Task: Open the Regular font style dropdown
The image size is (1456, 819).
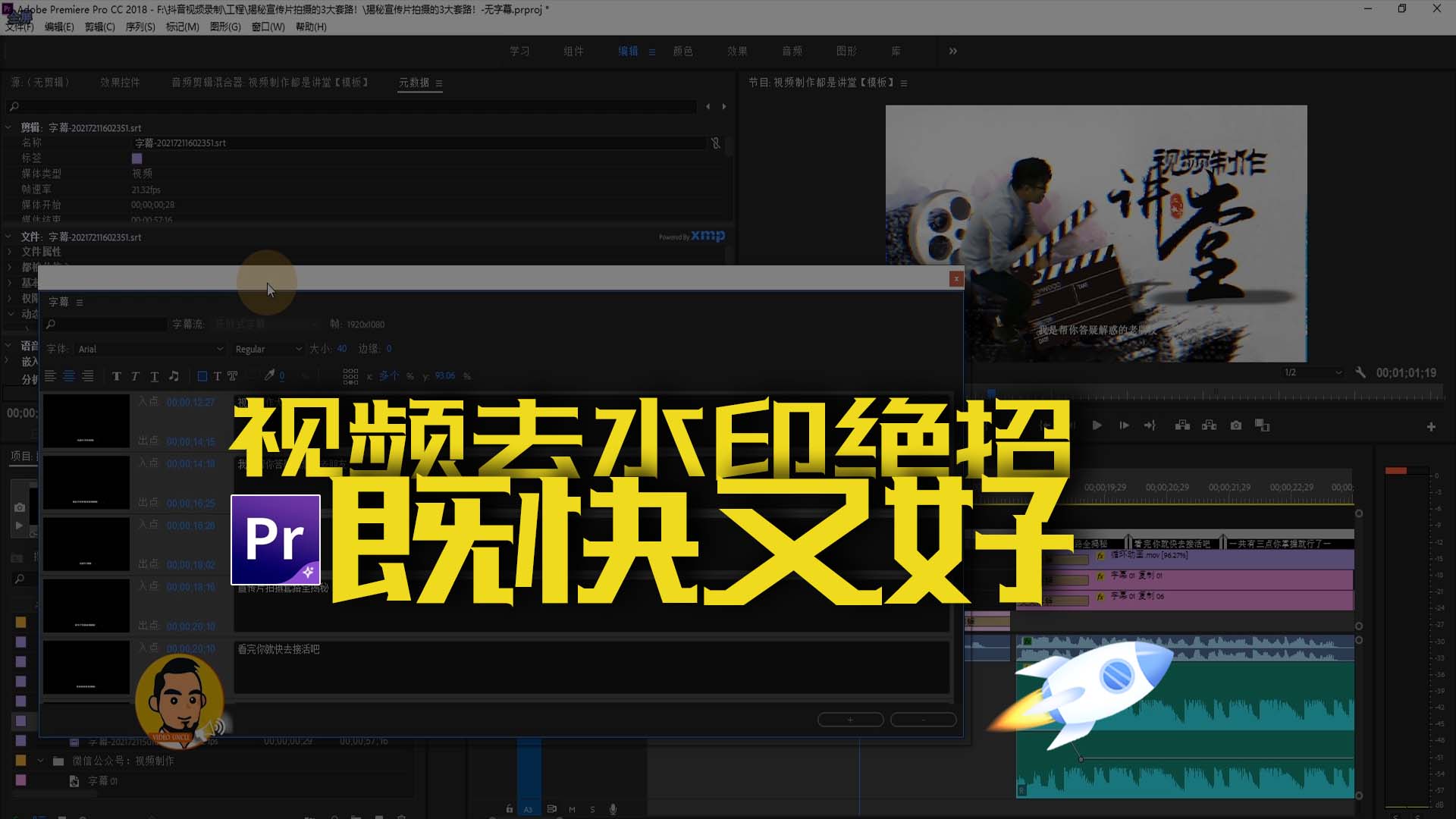Action: point(268,349)
